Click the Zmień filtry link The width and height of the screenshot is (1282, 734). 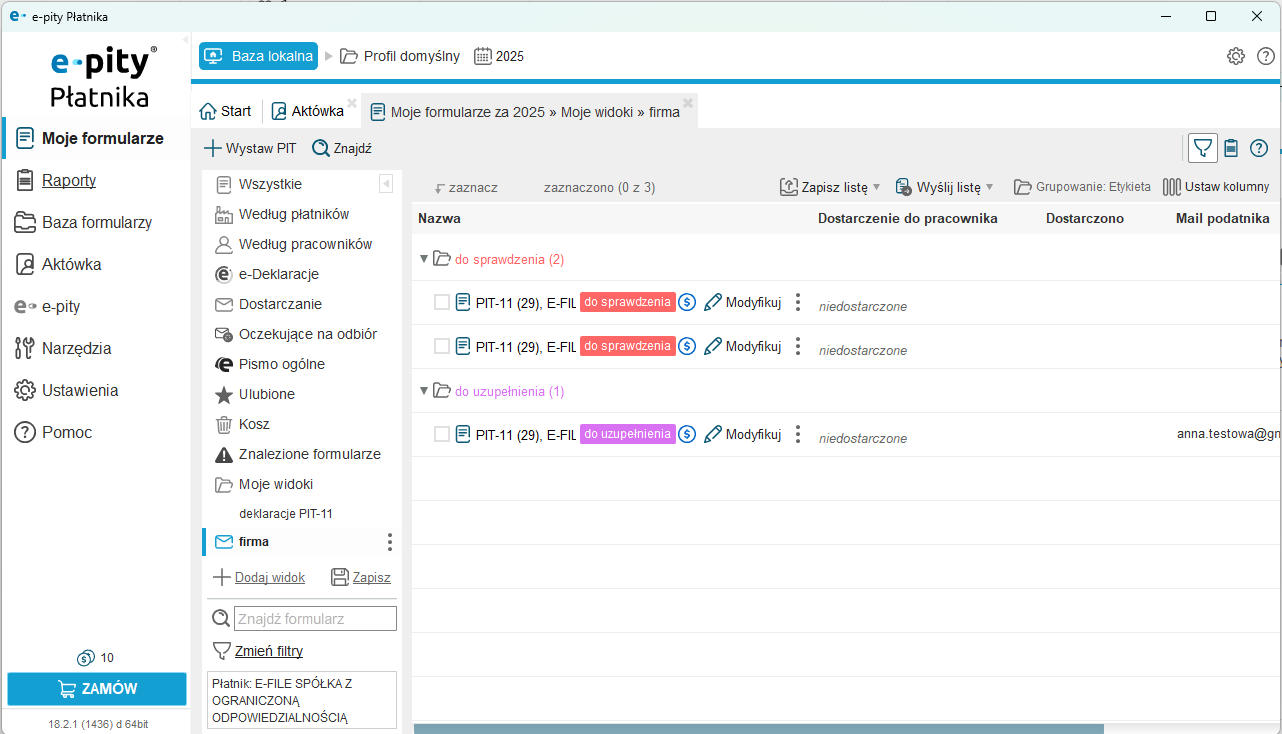click(x=269, y=651)
